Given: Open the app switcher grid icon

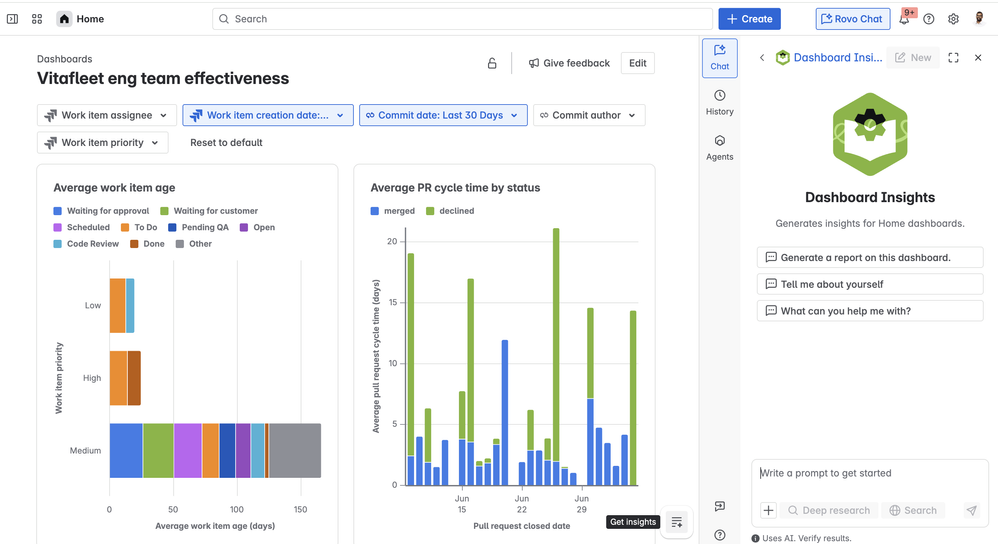Looking at the screenshot, I should coord(37,19).
